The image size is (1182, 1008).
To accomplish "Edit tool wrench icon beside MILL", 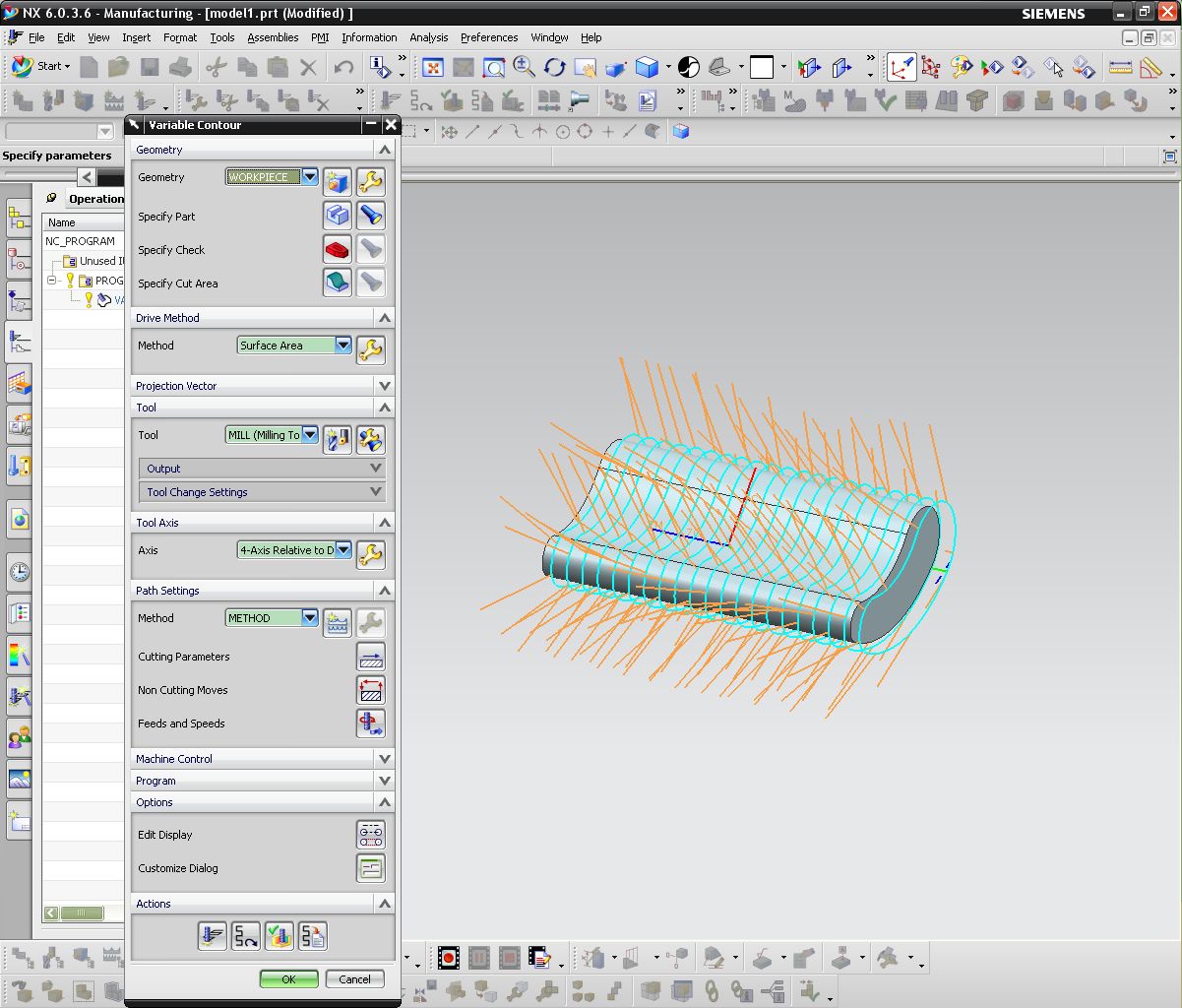I will tap(370, 439).
